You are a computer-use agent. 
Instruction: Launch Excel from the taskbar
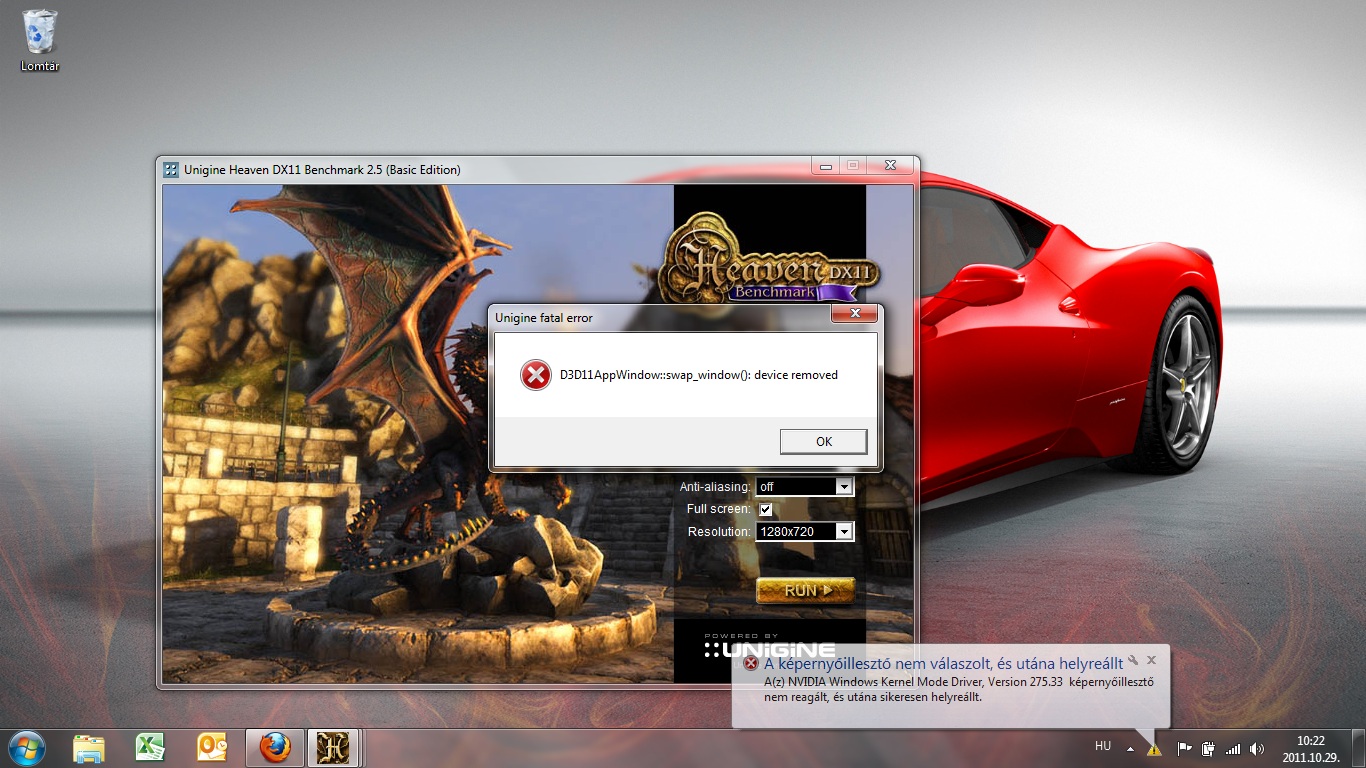(x=150, y=748)
